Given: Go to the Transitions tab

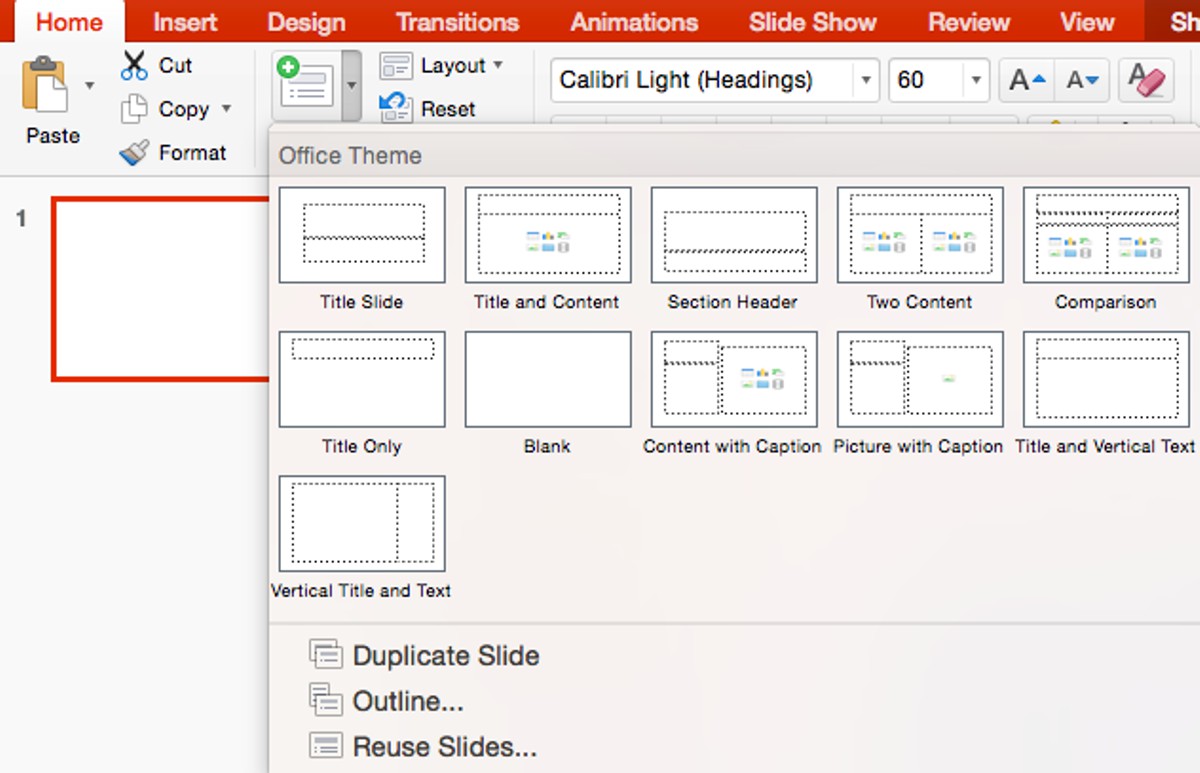Looking at the screenshot, I should [x=457, y=22].
